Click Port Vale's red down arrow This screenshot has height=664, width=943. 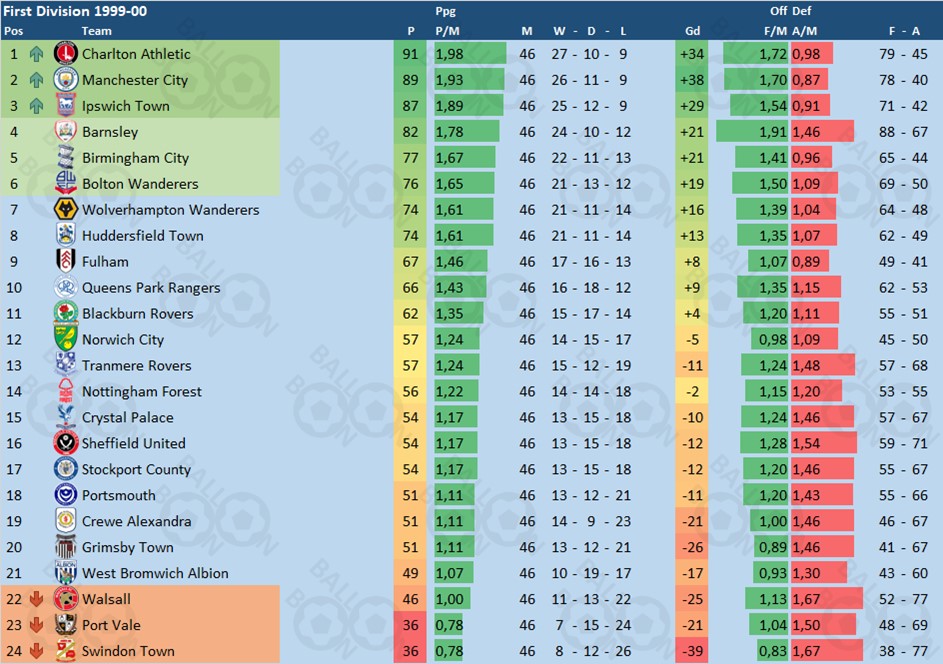point(36,625)
